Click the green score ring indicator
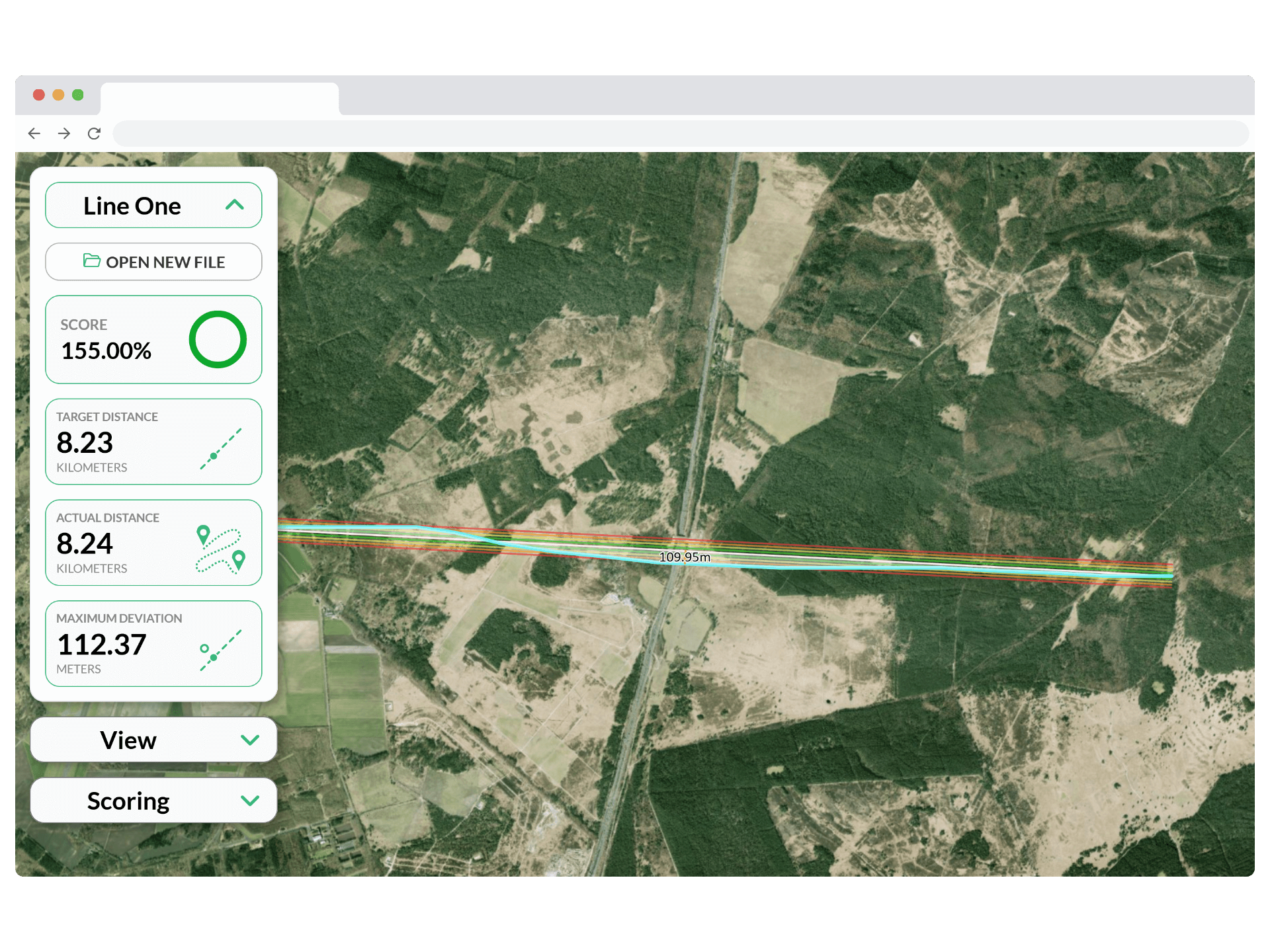Image resolution: width=1270 pixels, height=952 pixels. 218,339
